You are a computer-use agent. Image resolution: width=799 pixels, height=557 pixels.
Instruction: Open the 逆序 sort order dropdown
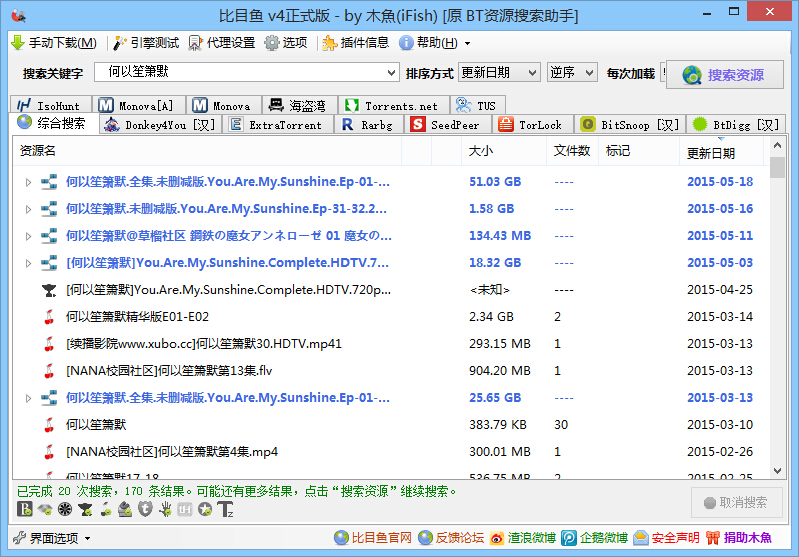tap(572, 73)
